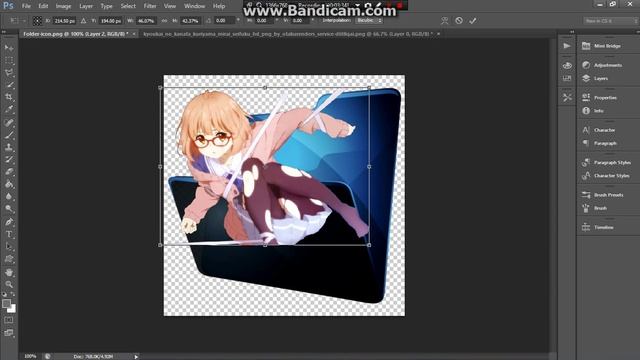Select the Path Selection tool
Viewport: 640px width, 360px height.
[x=9, y=247]
